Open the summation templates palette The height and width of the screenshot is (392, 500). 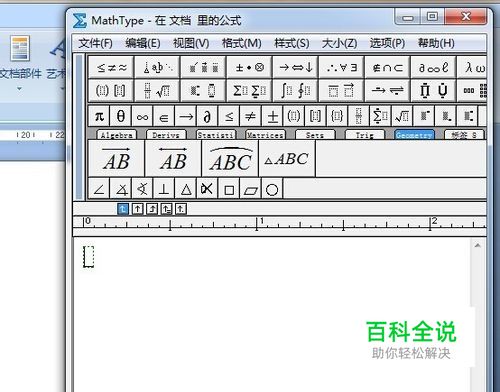pos(249,90)
